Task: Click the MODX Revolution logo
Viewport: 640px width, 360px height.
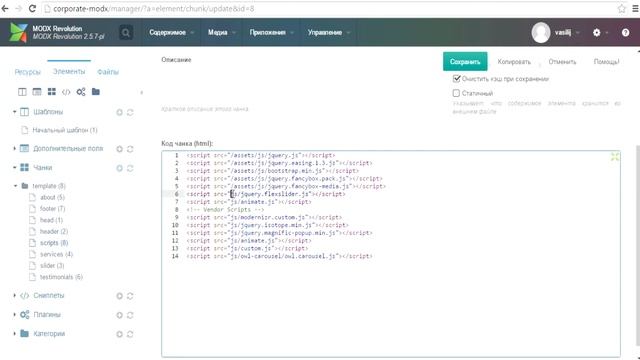Action: tap(18, 32)
